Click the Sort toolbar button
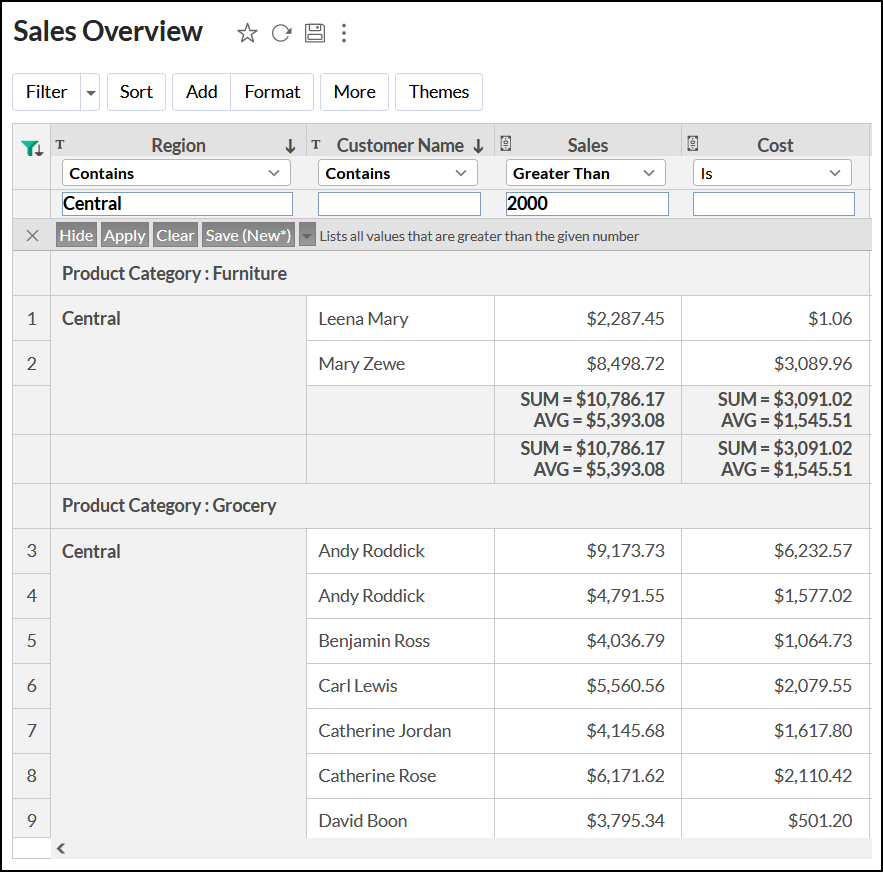The width and height of the screenshot is (883, 872). [x=136, y=92]
